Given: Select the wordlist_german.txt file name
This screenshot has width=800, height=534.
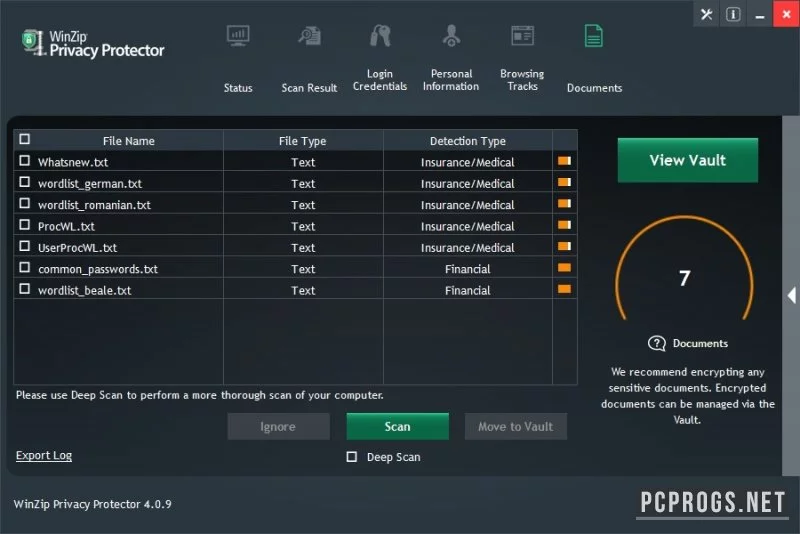Looking at the screenshot, I should 90,184.
